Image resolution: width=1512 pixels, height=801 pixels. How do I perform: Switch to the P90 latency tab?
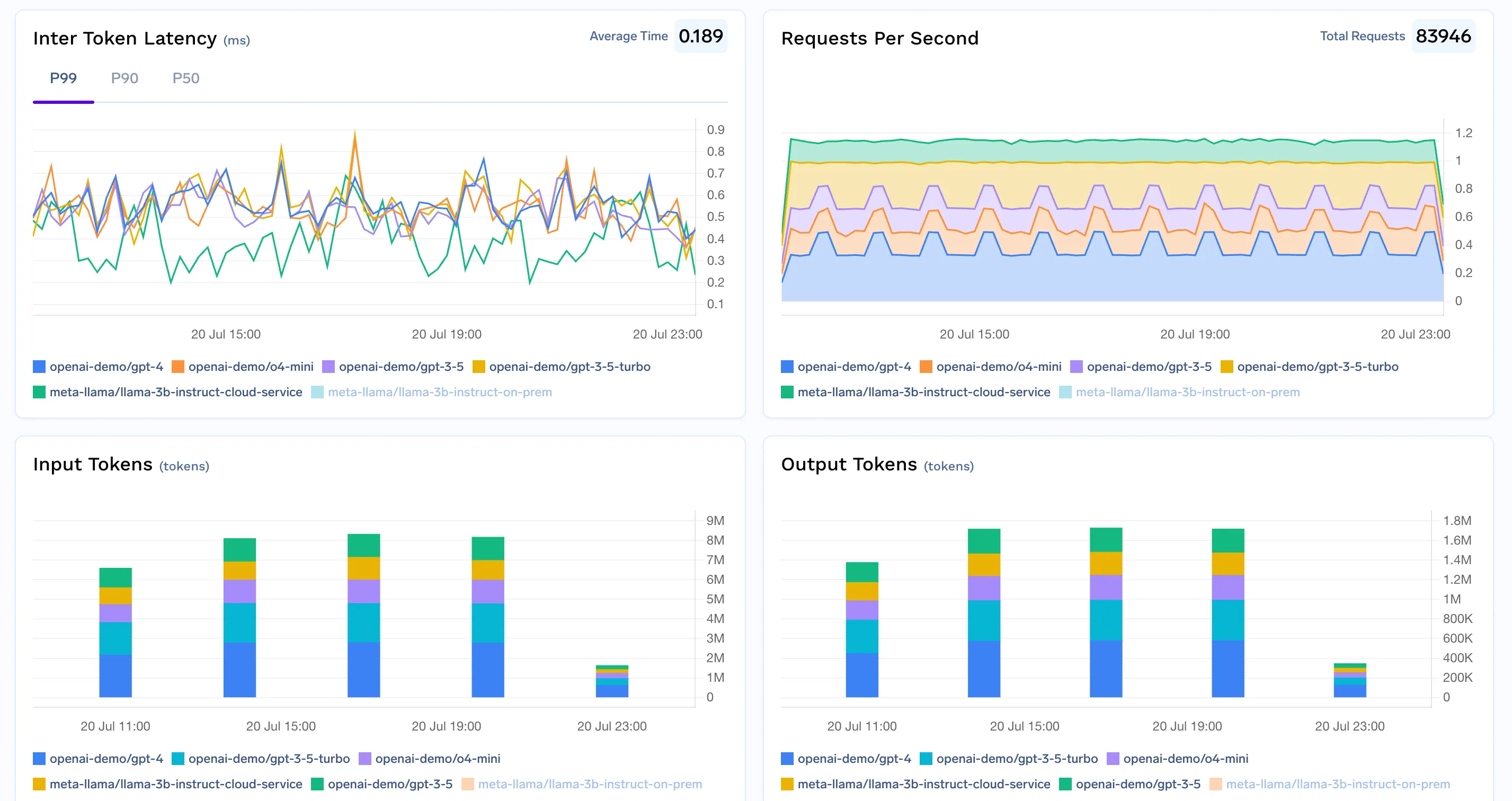(x=125, y=78)
